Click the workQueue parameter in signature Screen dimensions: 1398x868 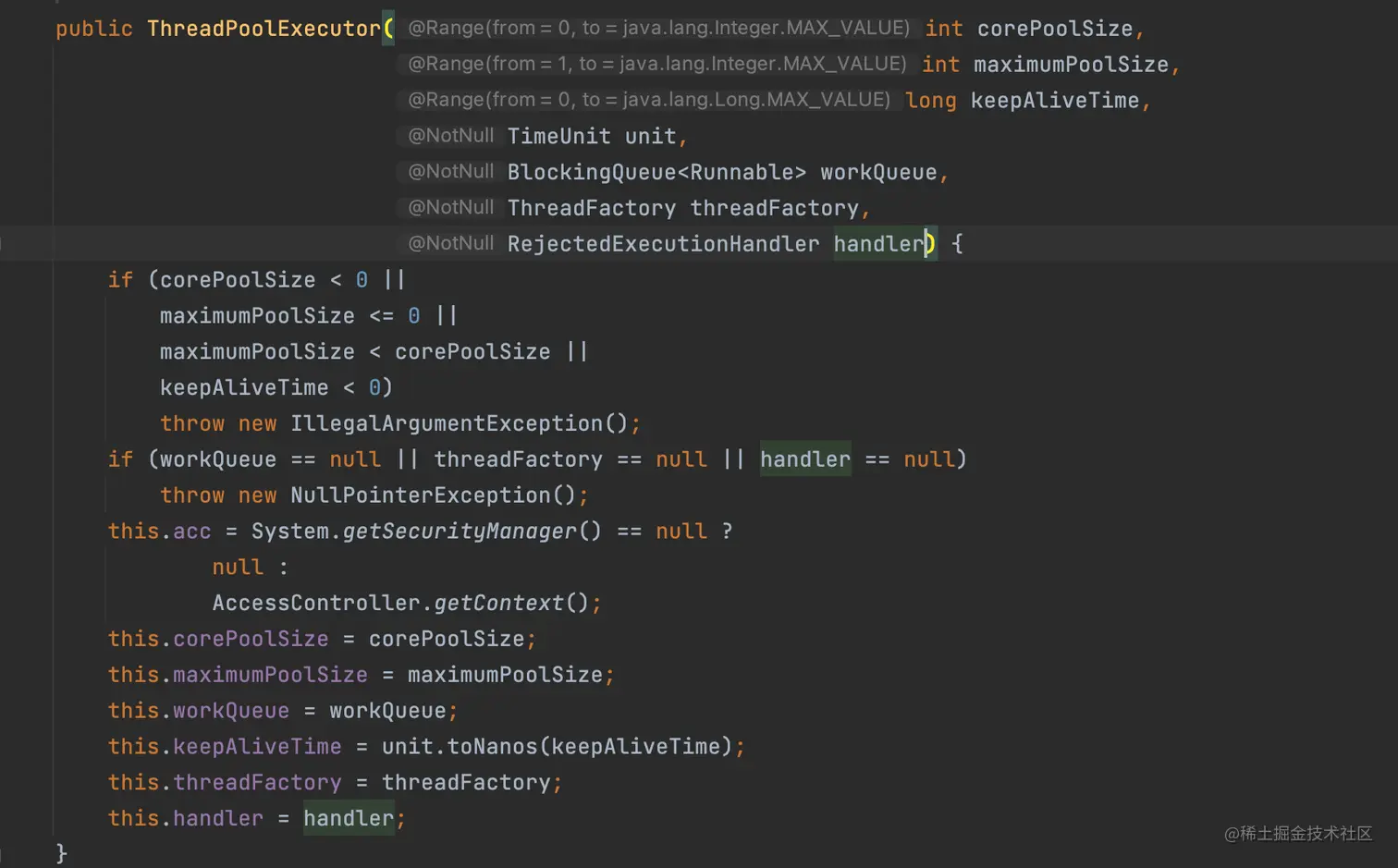878,173
